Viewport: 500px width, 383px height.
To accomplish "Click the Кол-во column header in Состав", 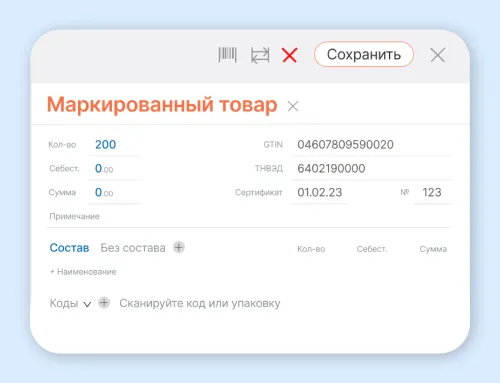I will [x=311, y=249].
